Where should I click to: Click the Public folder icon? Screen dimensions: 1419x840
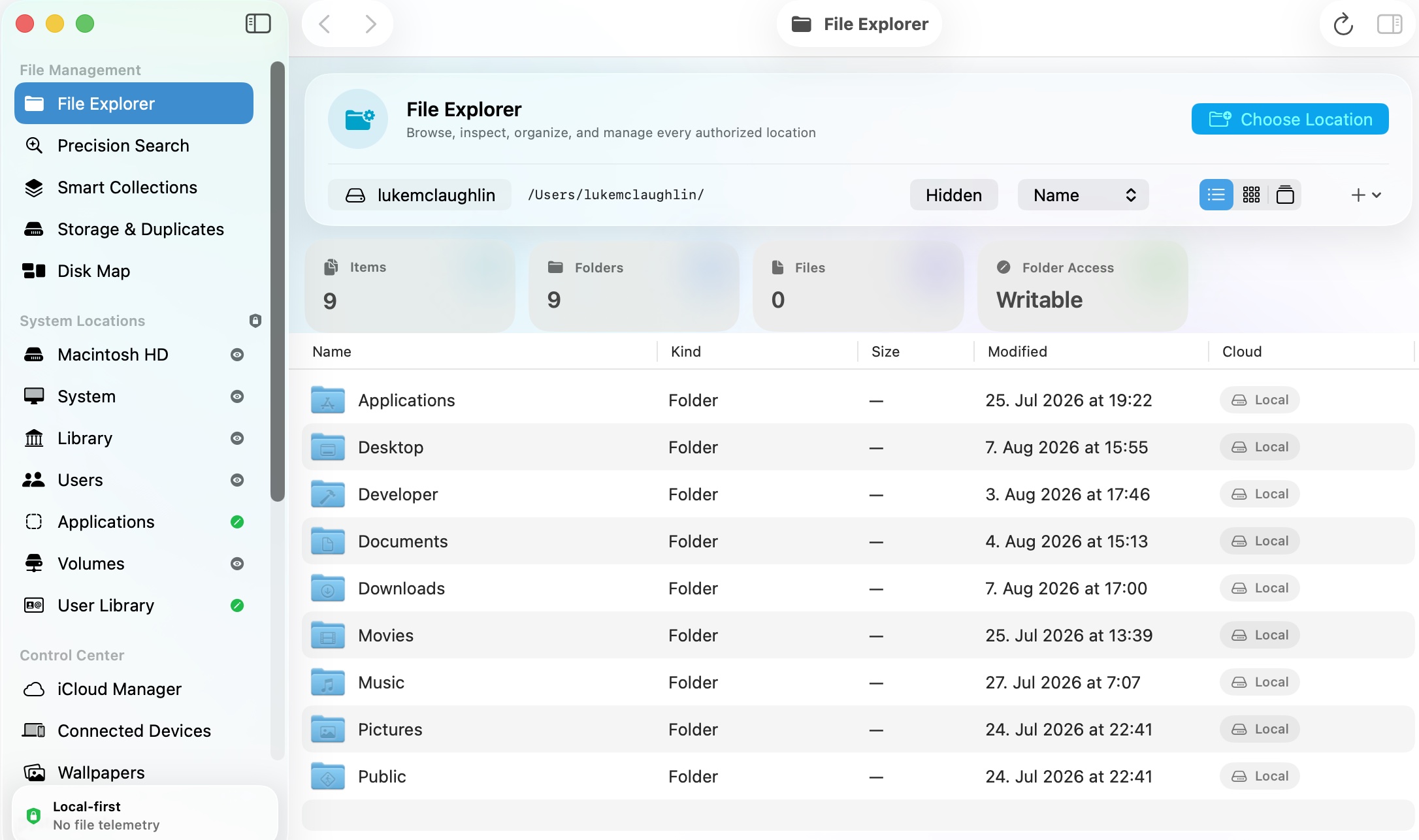point(328,776)
